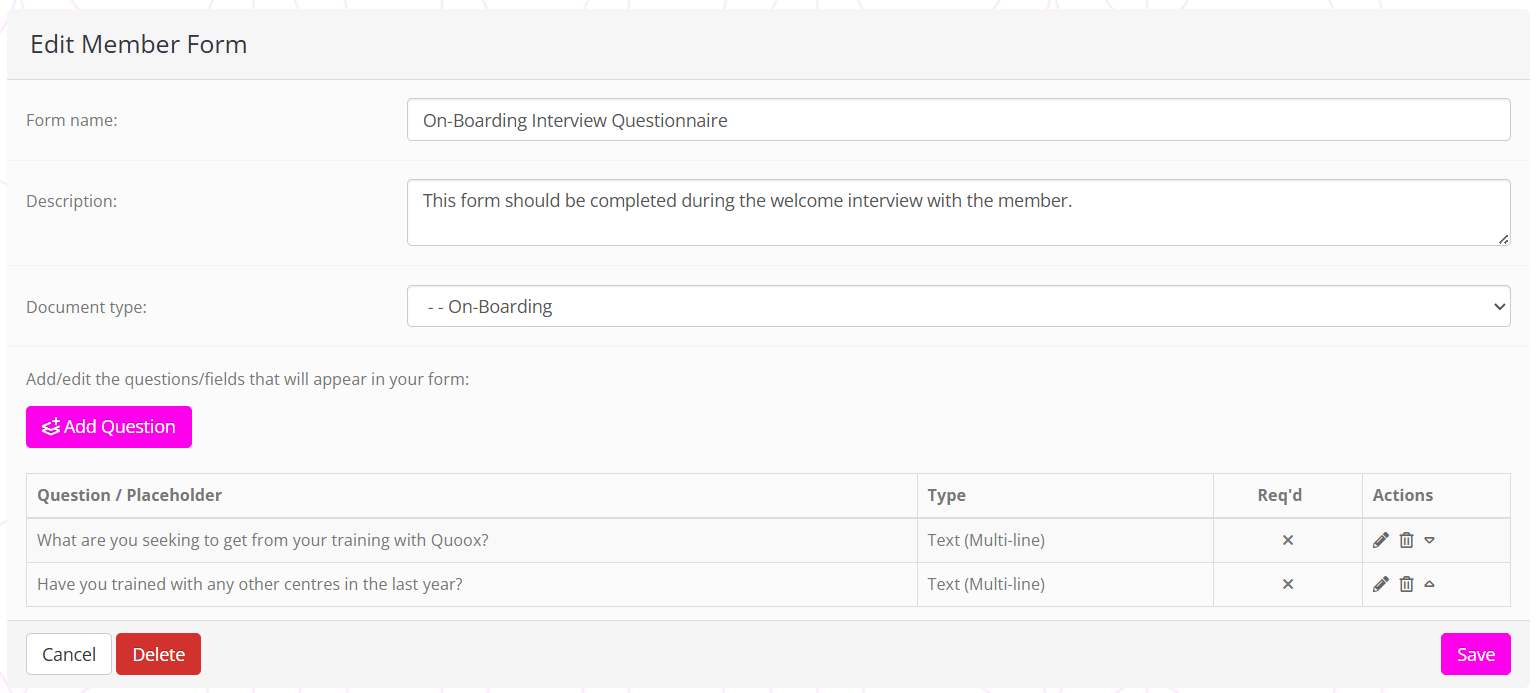Screen dimensions: 1540x693
Task: Grab the Description box resize handle
Action: (x=1504, y=239)
